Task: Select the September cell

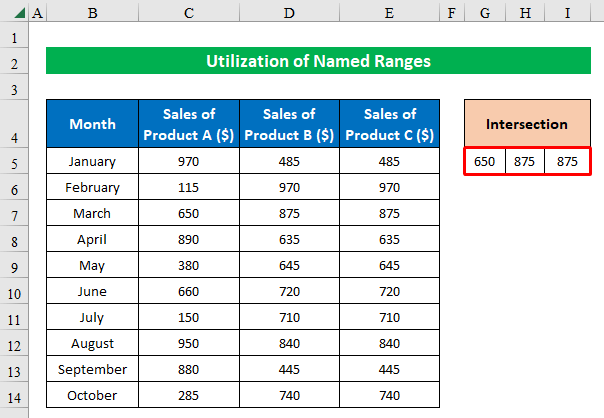Action: (x=92, y=369)
